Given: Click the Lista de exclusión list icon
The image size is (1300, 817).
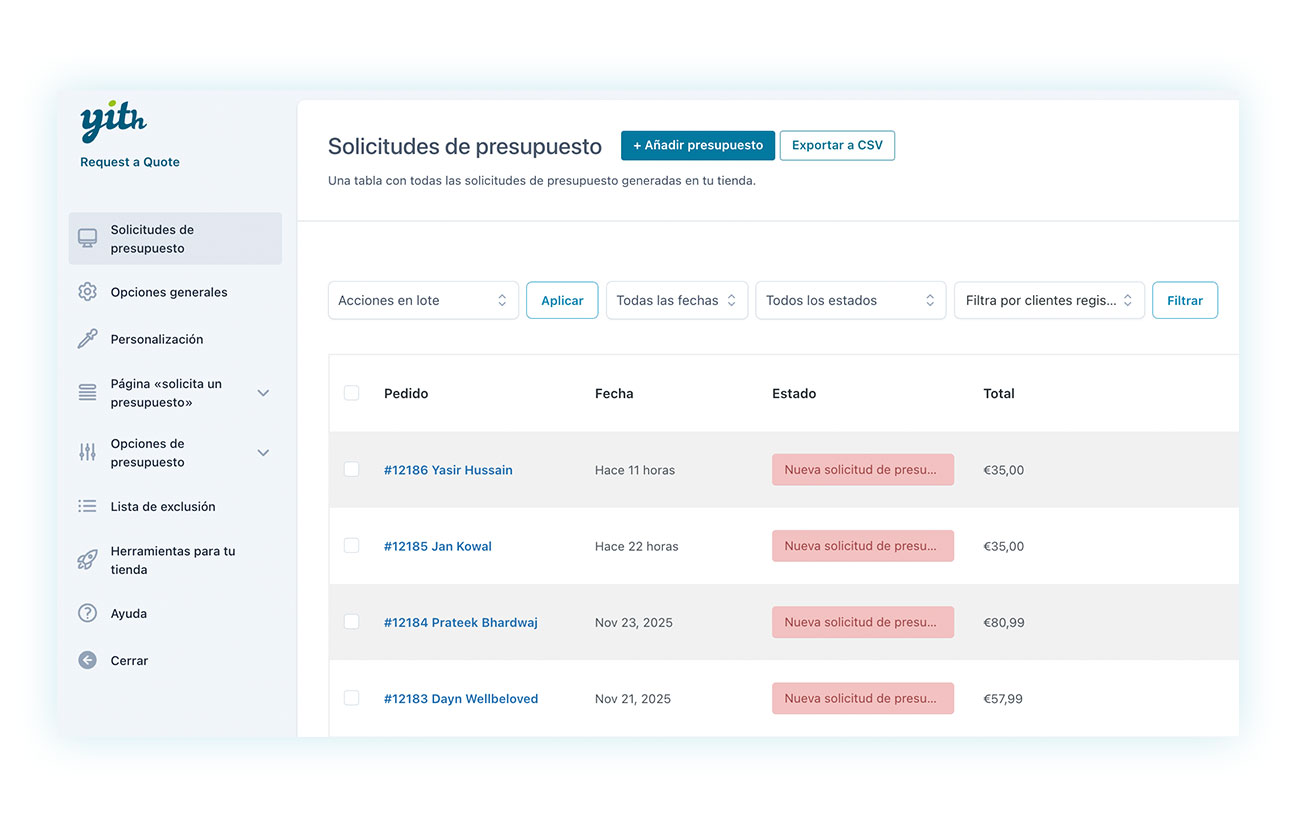Looking at the screenshot, I should tap(88, 507).
